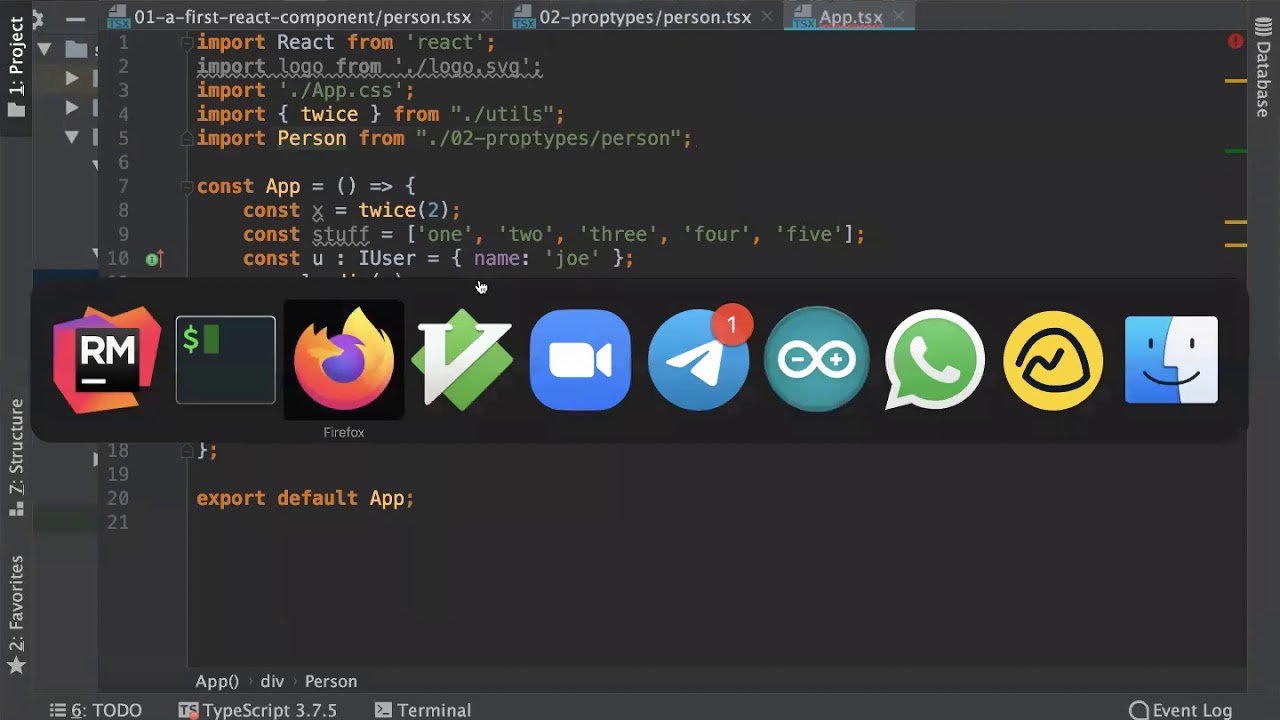Collapse the project root tree node arrow
1280x720 pixels.
(44, 49)
